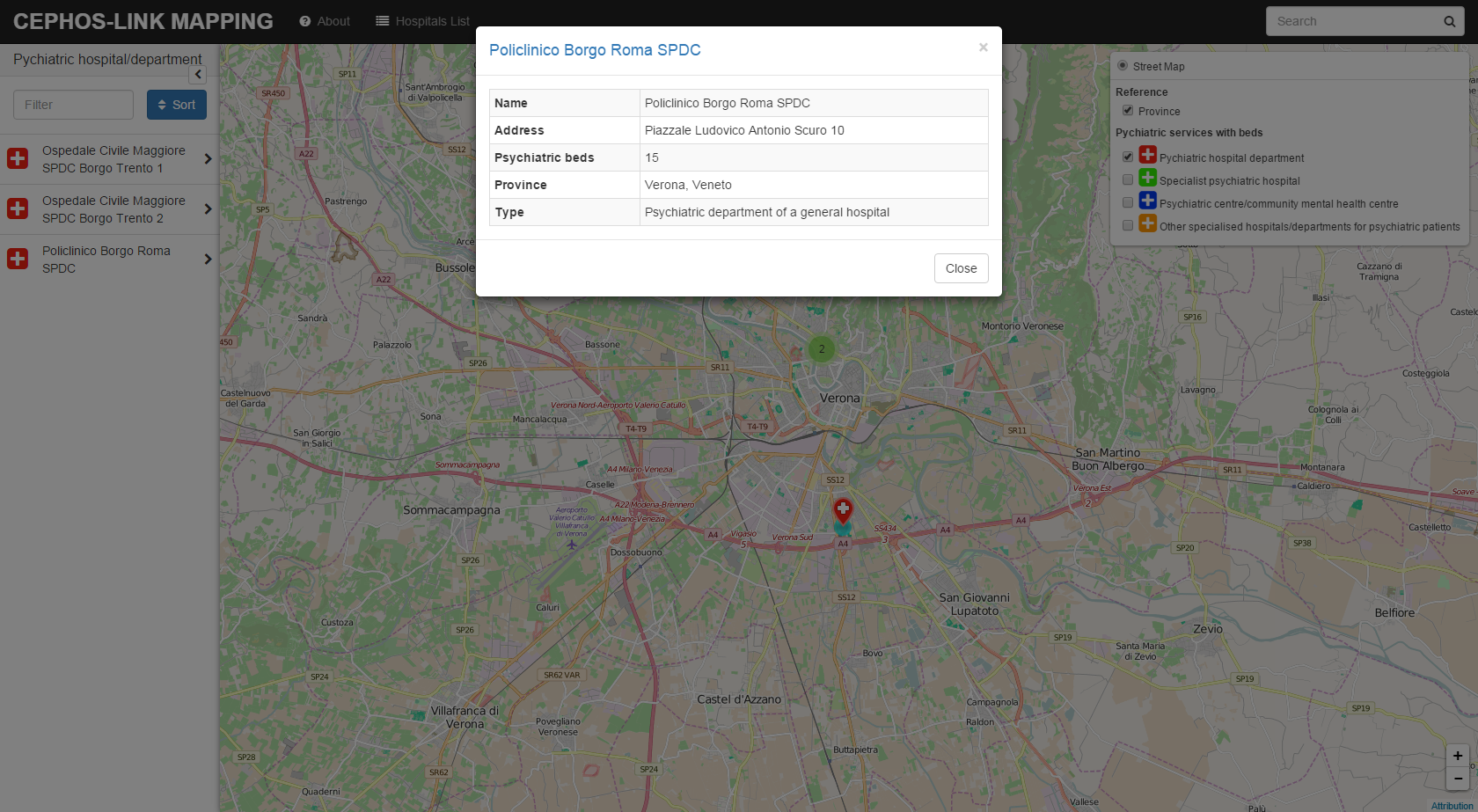Open the About menu item

click(325, 21)
